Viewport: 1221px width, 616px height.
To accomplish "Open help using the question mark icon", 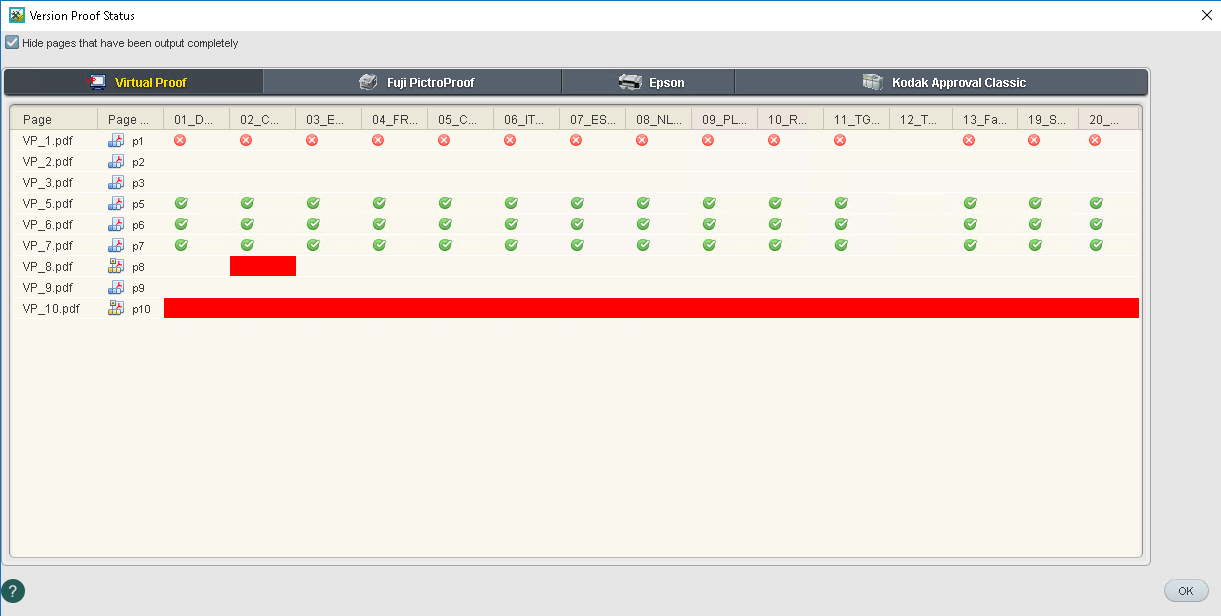I will point(13,591).
